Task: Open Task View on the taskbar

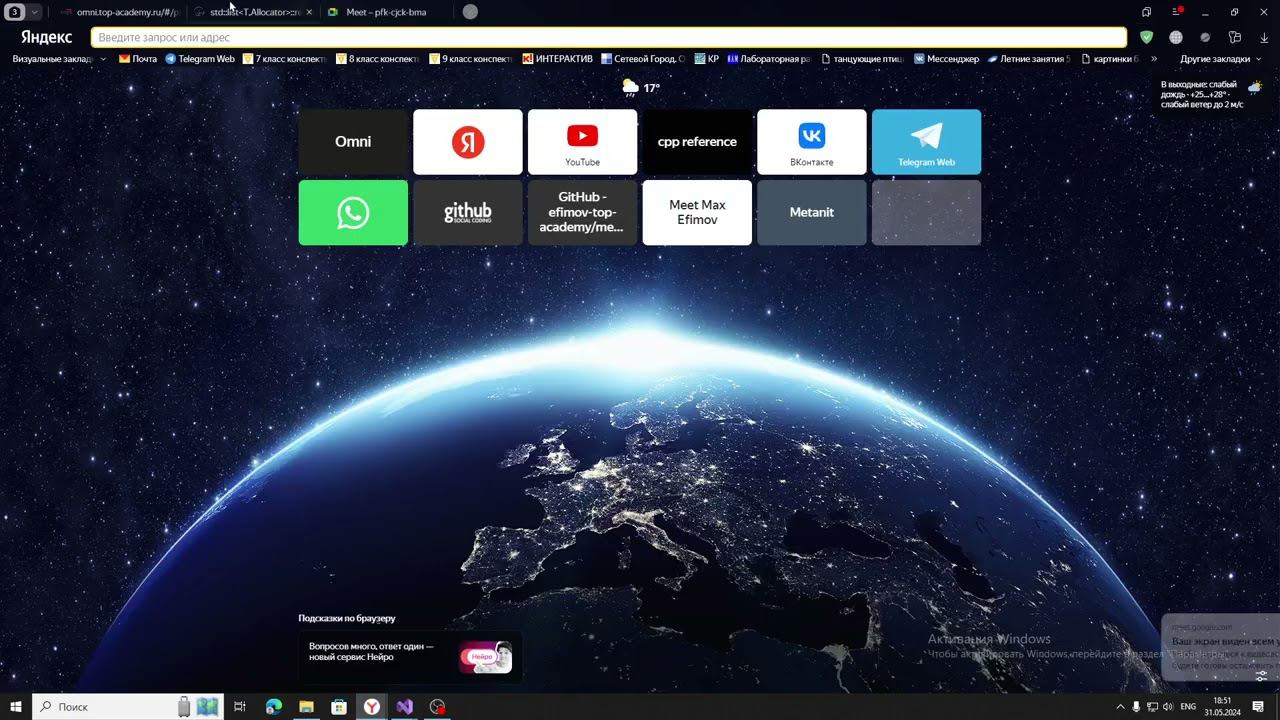Action: click(240, 707)
